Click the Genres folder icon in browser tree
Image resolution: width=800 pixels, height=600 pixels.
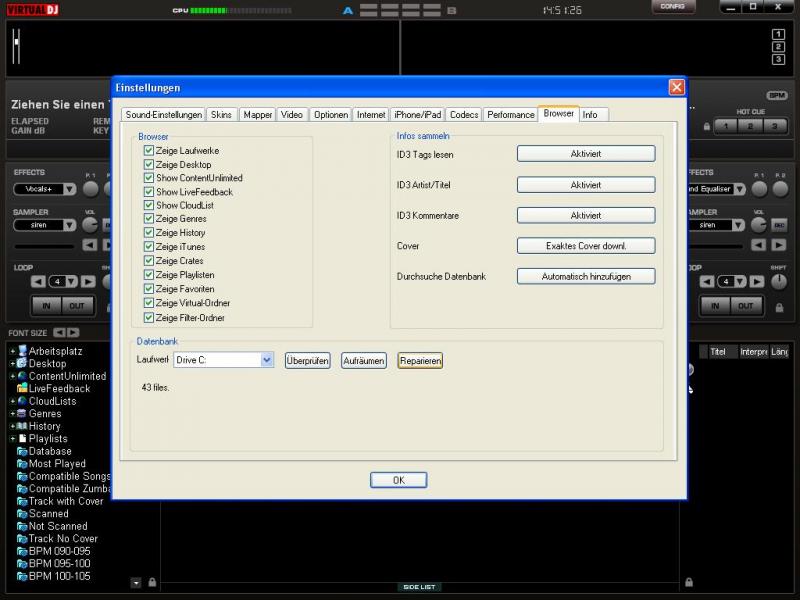tap(22, 414)
